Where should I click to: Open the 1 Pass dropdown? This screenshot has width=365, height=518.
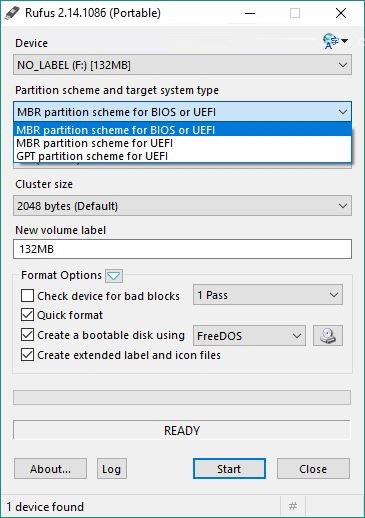pos(268,295)
